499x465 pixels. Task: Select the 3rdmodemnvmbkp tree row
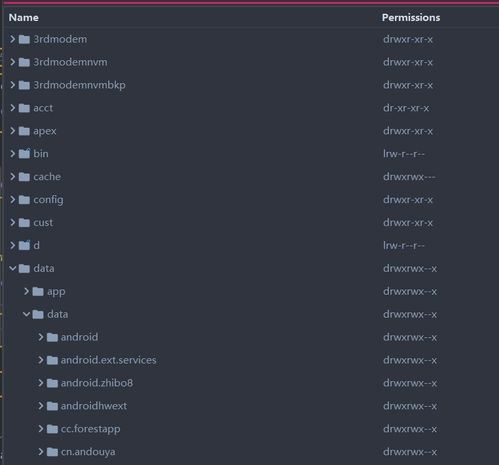click(251, 85)
